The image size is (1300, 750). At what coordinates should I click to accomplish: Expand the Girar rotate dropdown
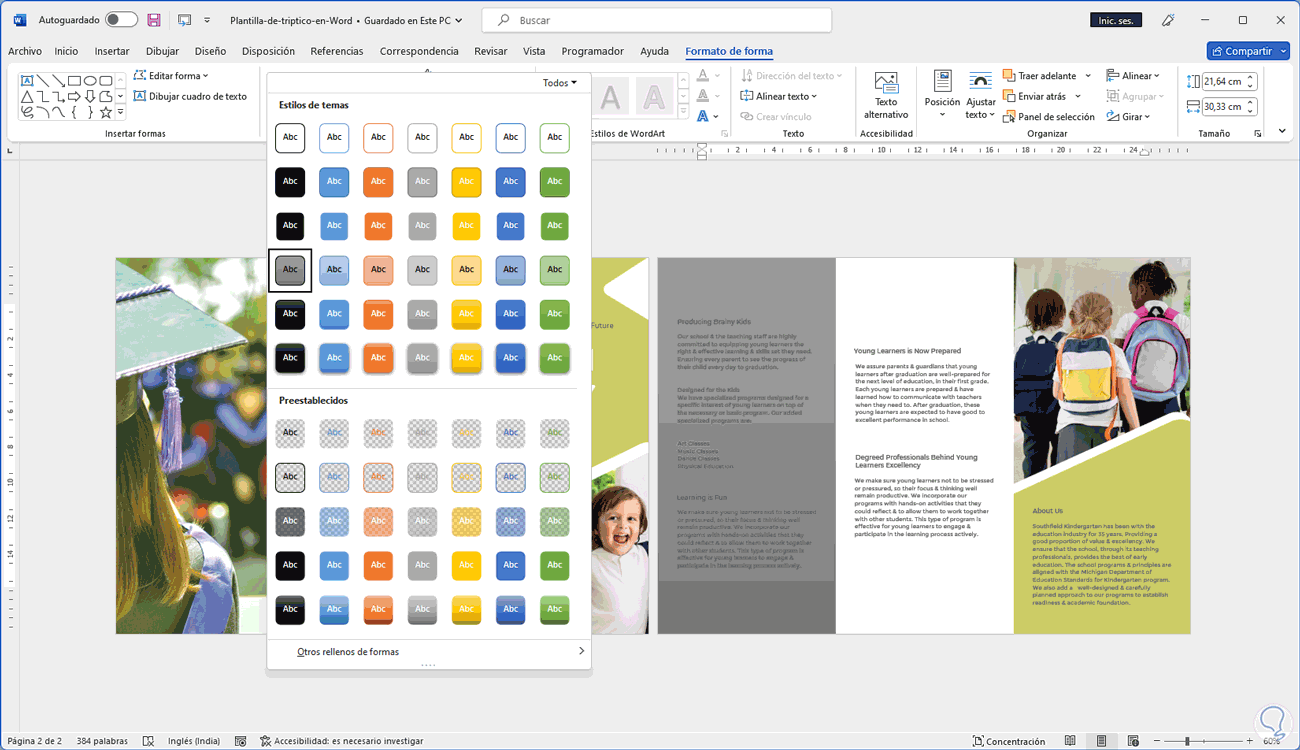click(x=1133, y=117)
